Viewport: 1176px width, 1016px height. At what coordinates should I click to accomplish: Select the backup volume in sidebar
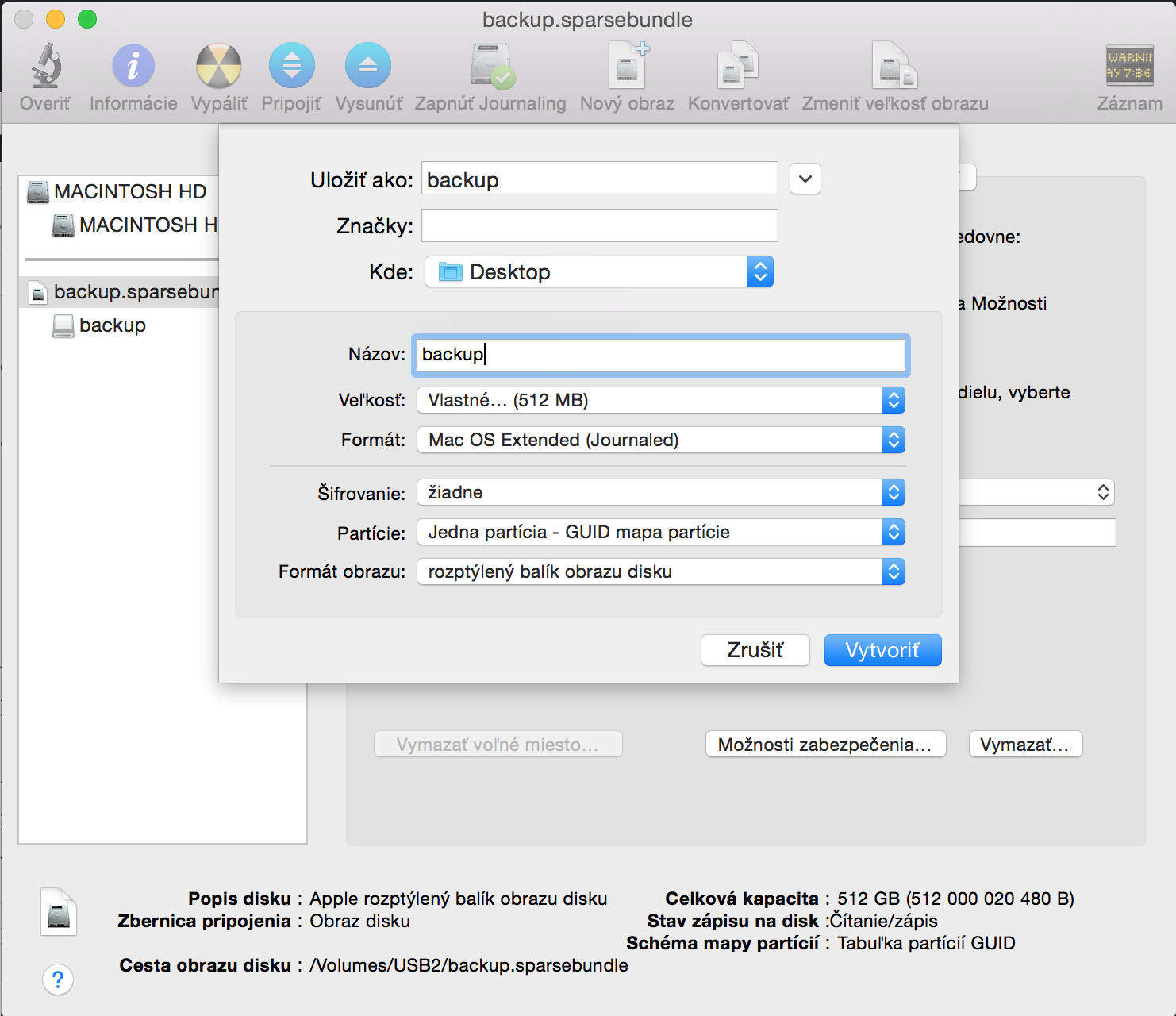click(99, 325)
